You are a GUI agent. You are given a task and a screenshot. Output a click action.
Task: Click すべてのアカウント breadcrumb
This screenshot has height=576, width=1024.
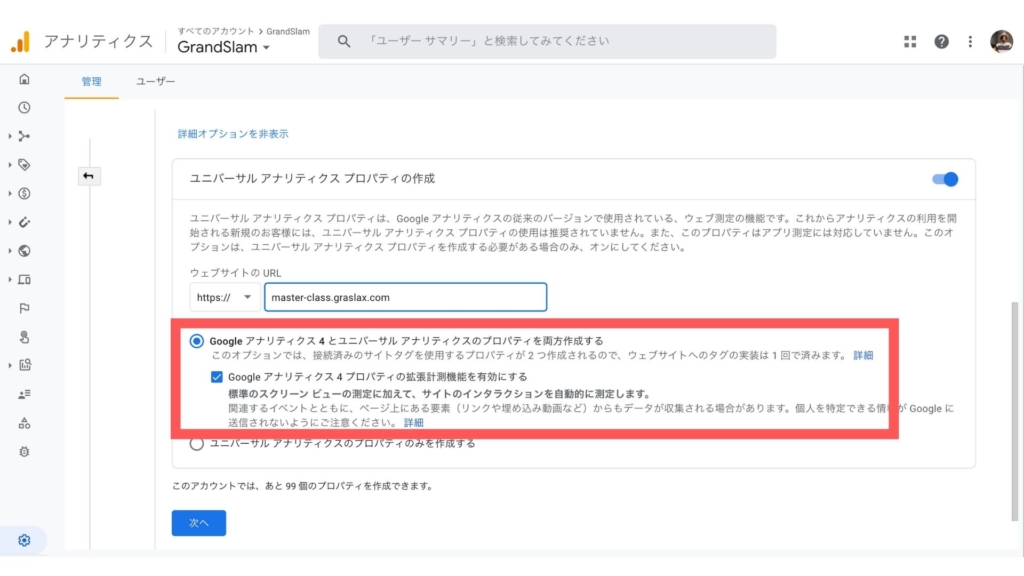[x=216, y=31]
